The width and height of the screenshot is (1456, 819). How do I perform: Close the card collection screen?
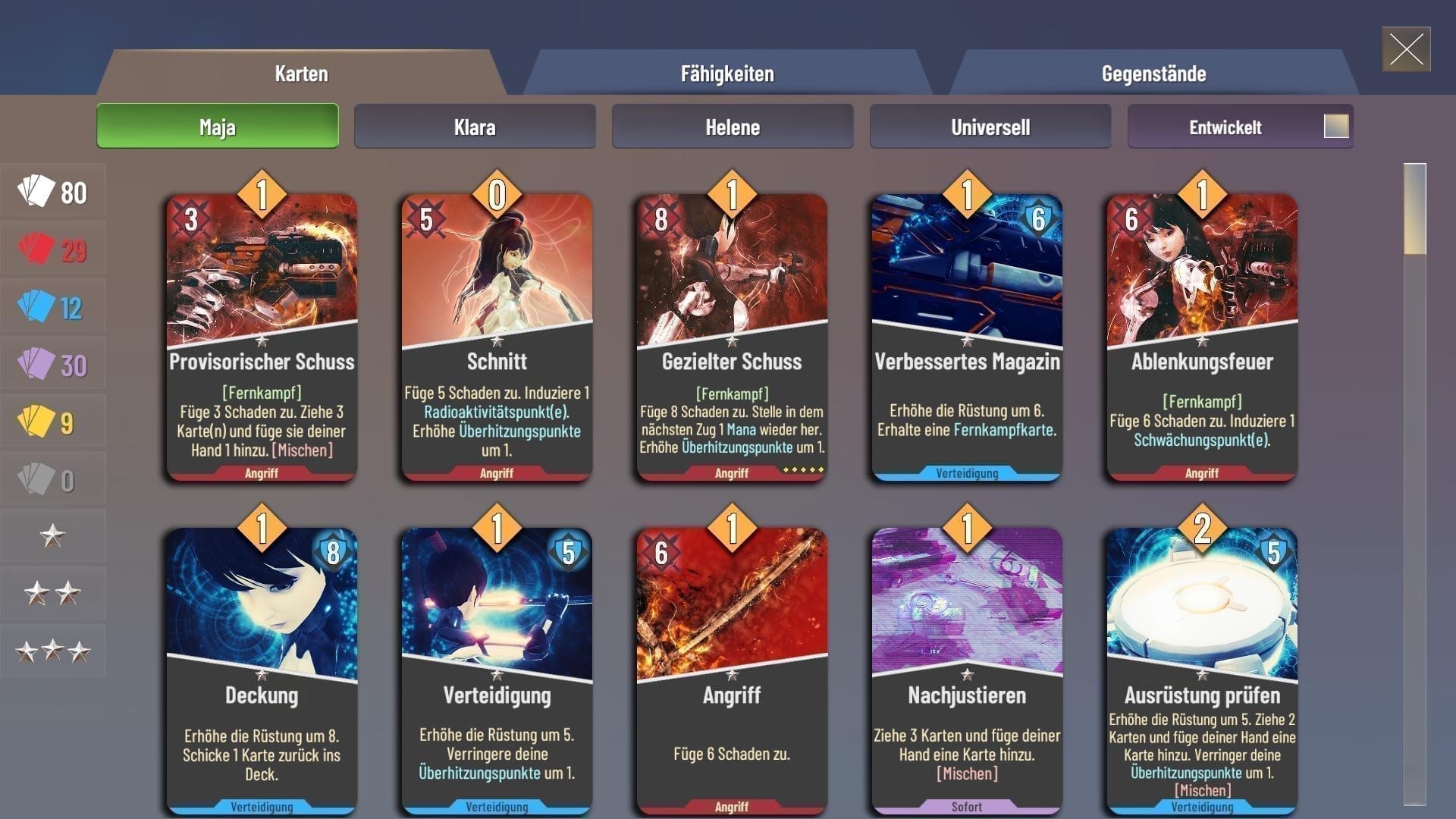click(x=1406, y=49)
